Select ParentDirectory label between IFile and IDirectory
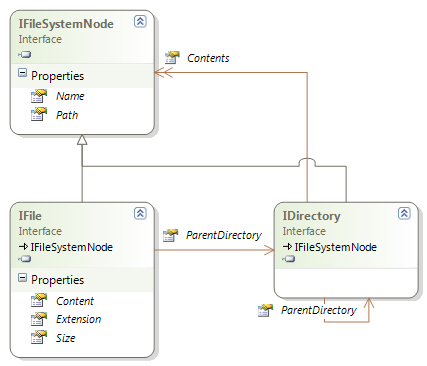 224,235
